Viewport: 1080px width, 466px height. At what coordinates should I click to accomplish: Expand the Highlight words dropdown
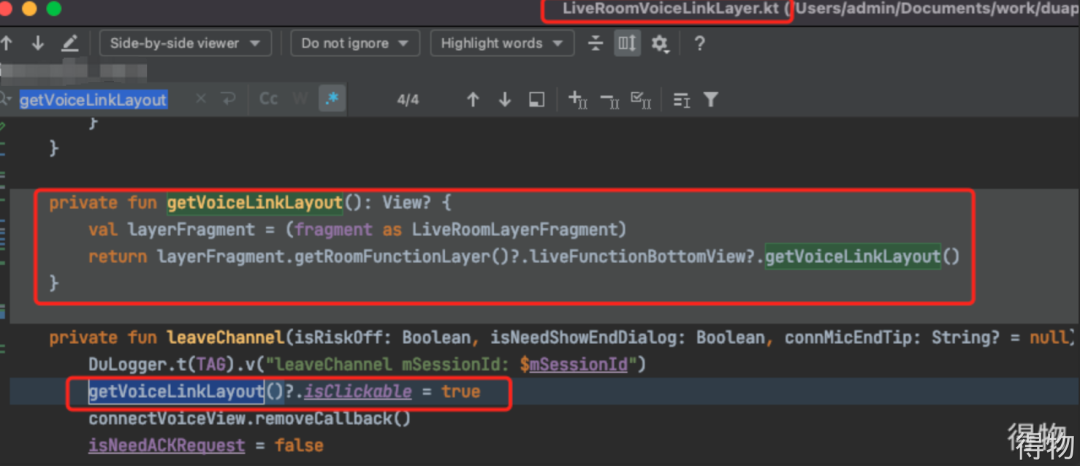[502, 43]
